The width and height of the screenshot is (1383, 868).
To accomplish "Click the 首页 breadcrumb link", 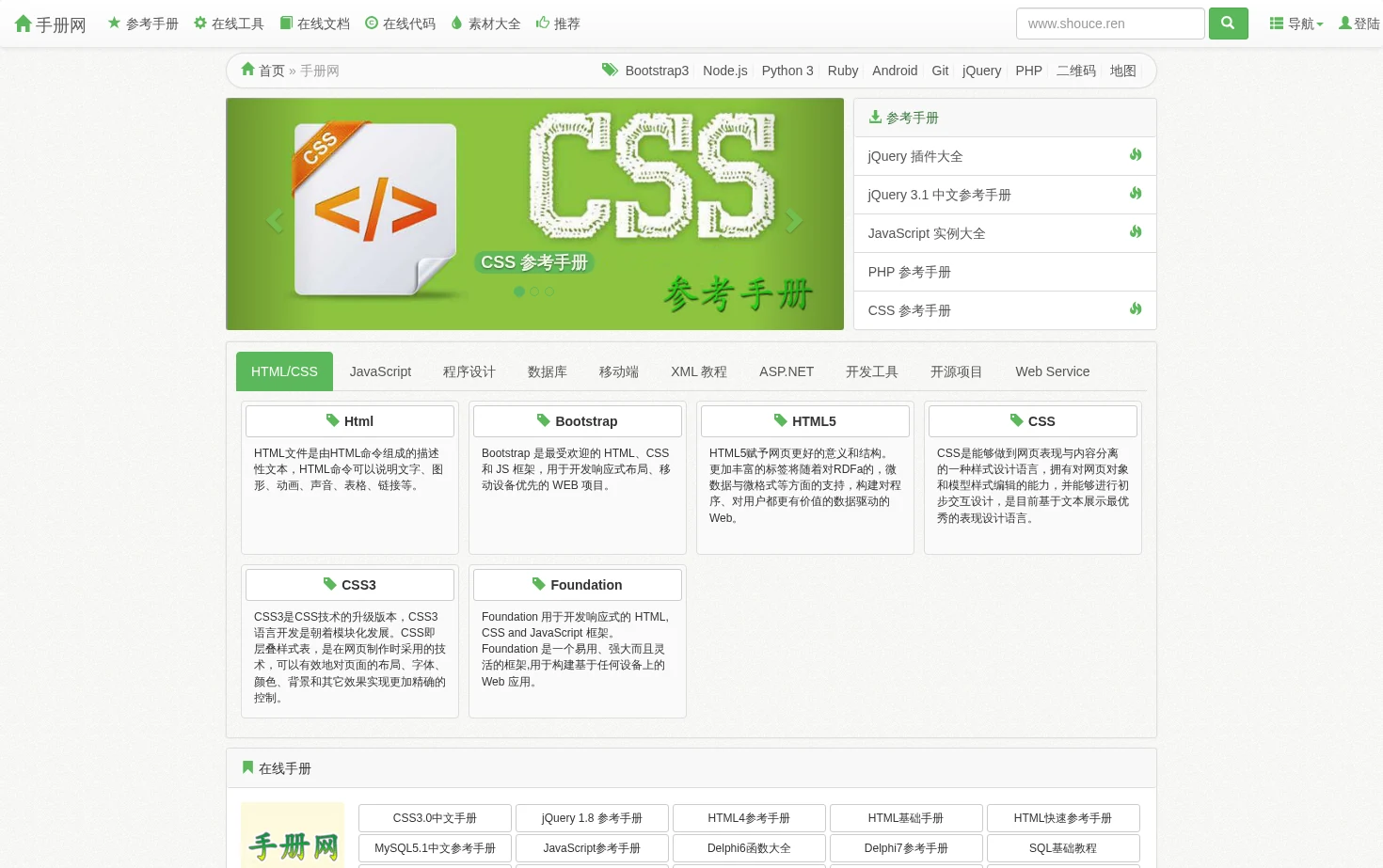I will pyautogui.click(x=272, y=71).
